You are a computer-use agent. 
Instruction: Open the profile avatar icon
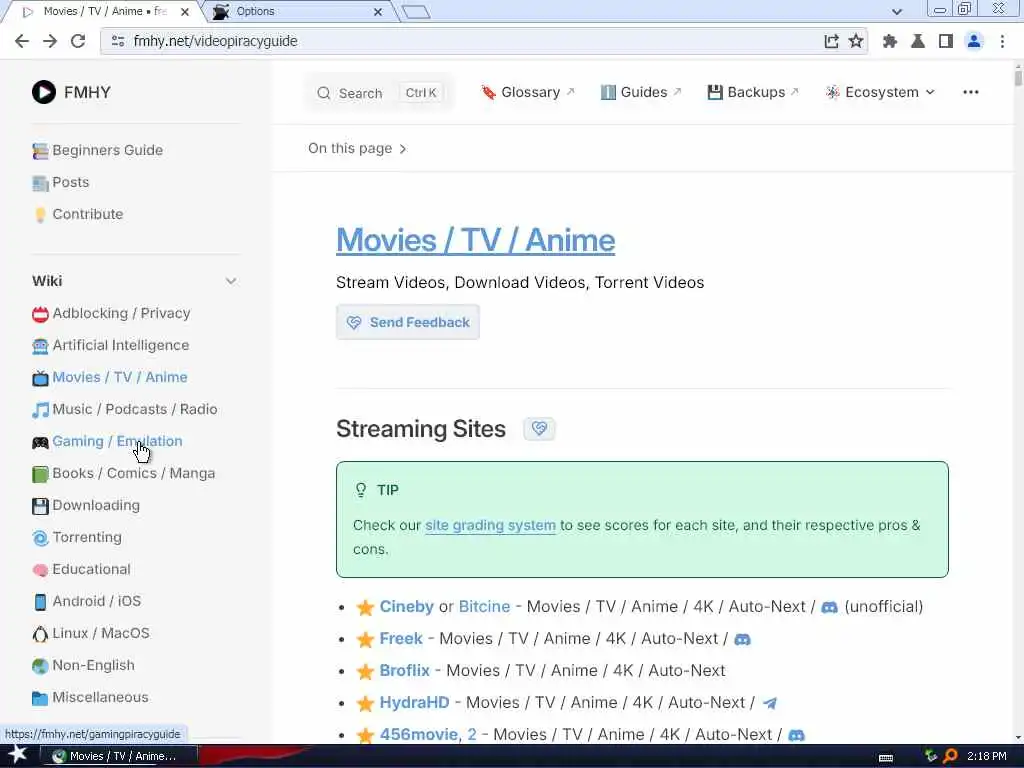(974, 41)
